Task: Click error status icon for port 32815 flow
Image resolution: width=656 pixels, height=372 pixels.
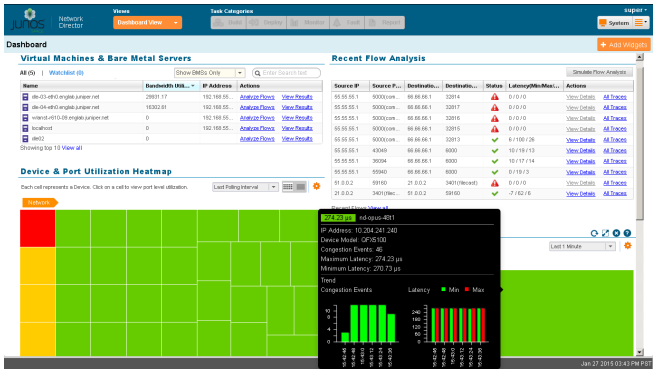Action: click(495, 129)
